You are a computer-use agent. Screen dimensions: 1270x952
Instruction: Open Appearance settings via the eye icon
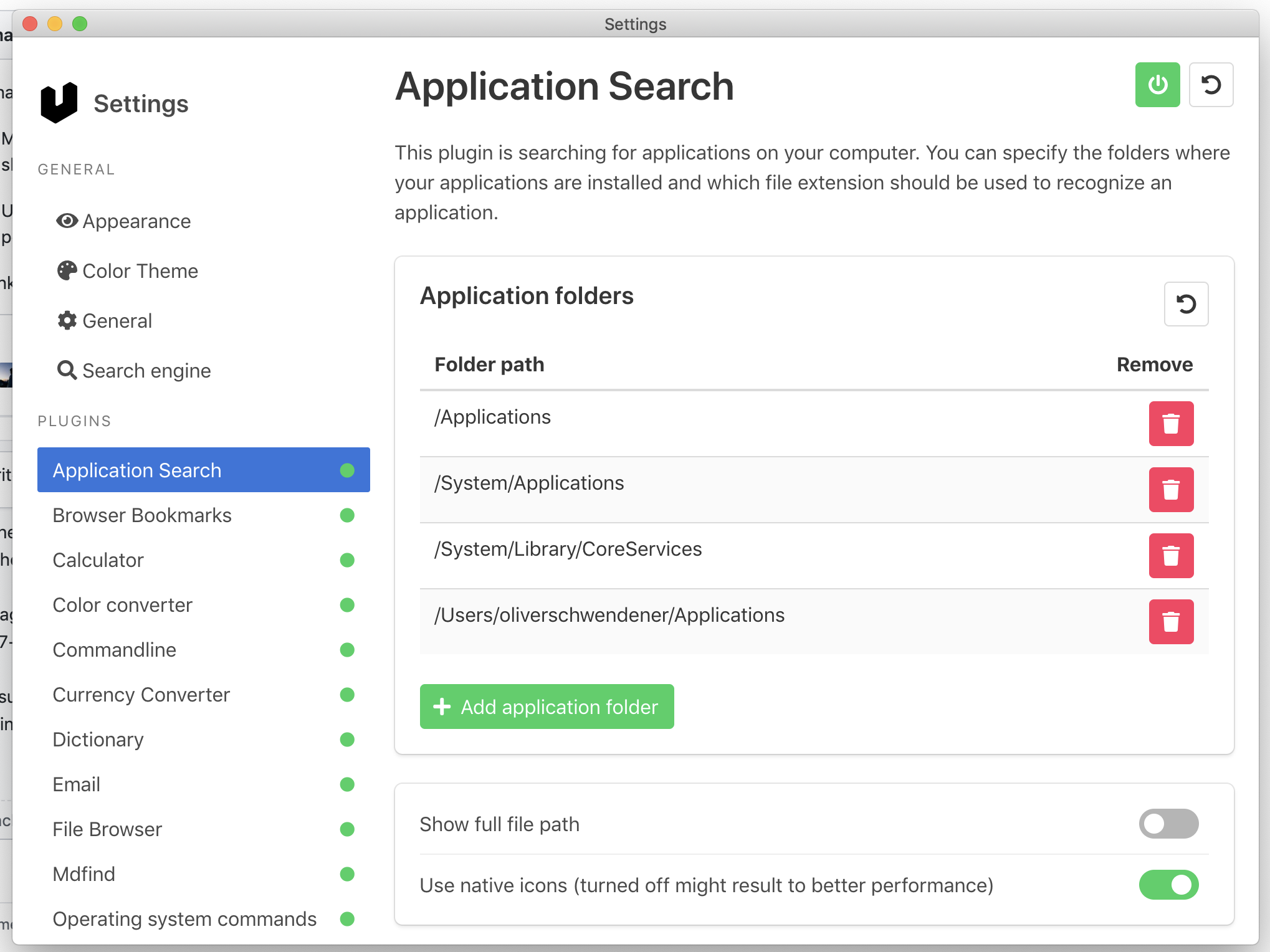66,221
